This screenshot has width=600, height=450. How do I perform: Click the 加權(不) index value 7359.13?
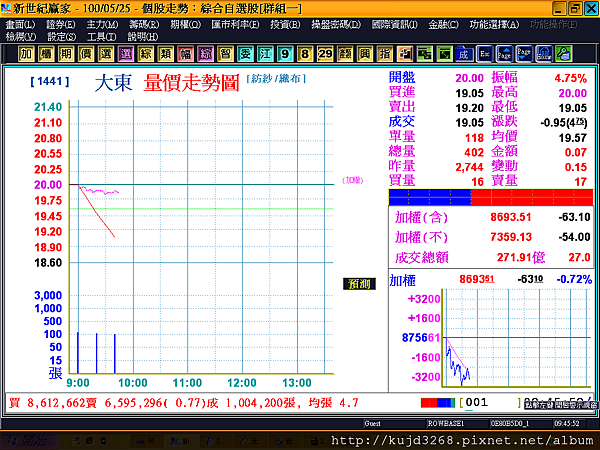[x=511, y=237]
